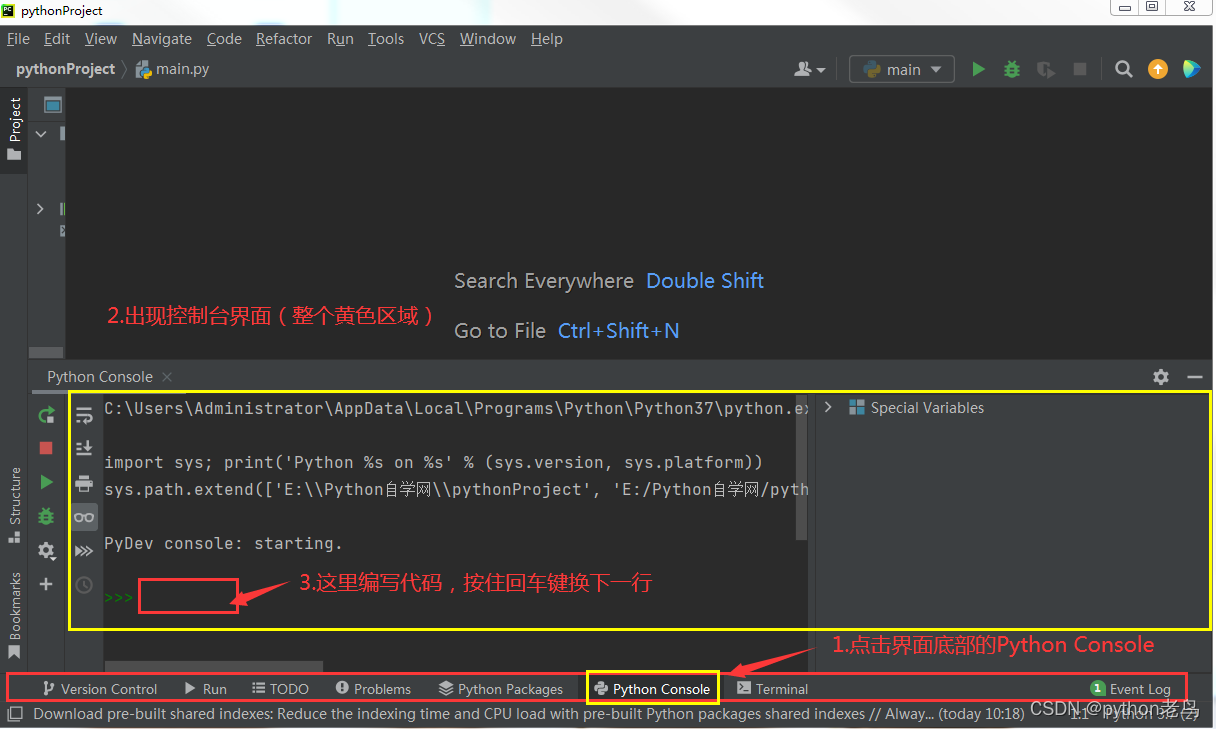Open console settings gear in the left toolbar
Screen dimensions: 1216x729
click(46, 550)
